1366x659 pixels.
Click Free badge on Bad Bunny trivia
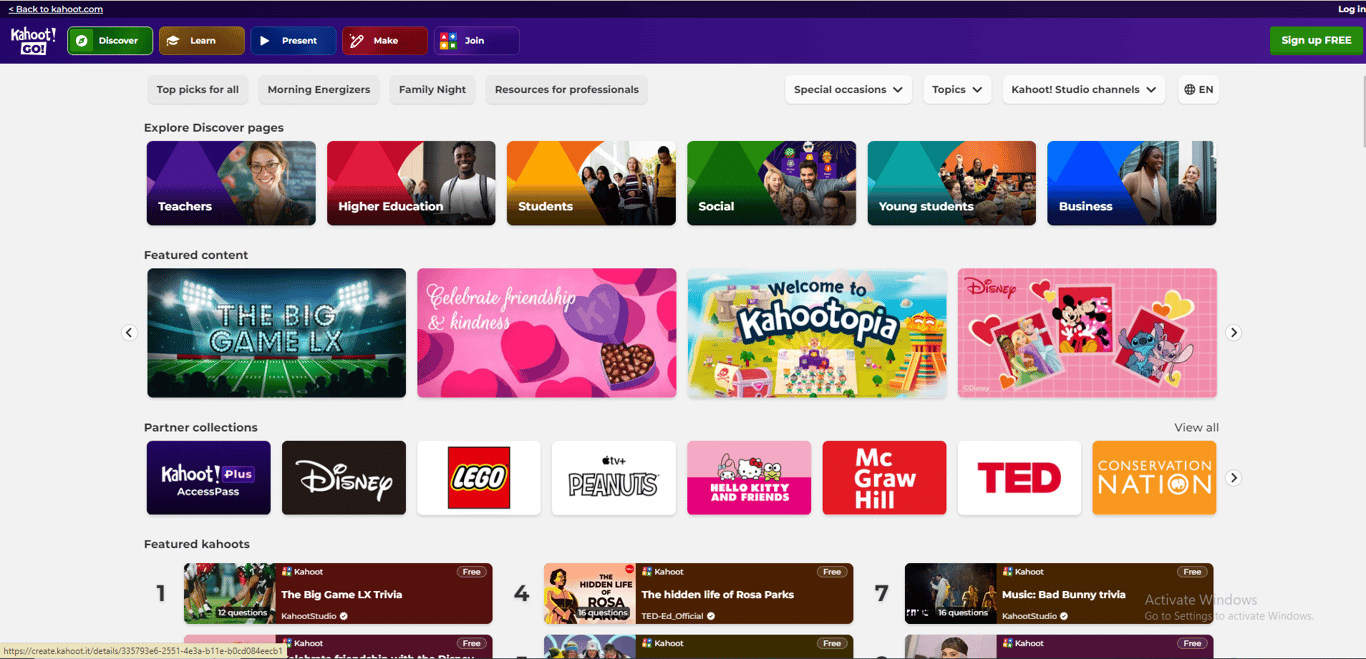pyautogui.click(x=1192, y=572)
